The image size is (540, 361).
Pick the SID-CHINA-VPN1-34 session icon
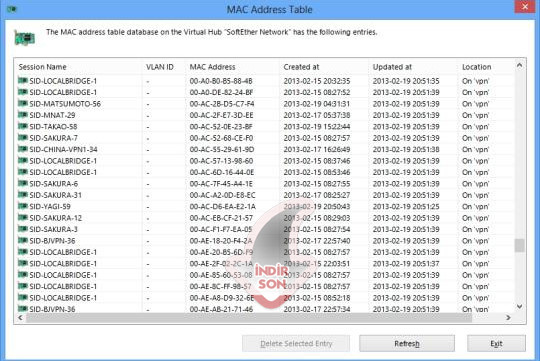pyautogui.click(x=23, y=149)
